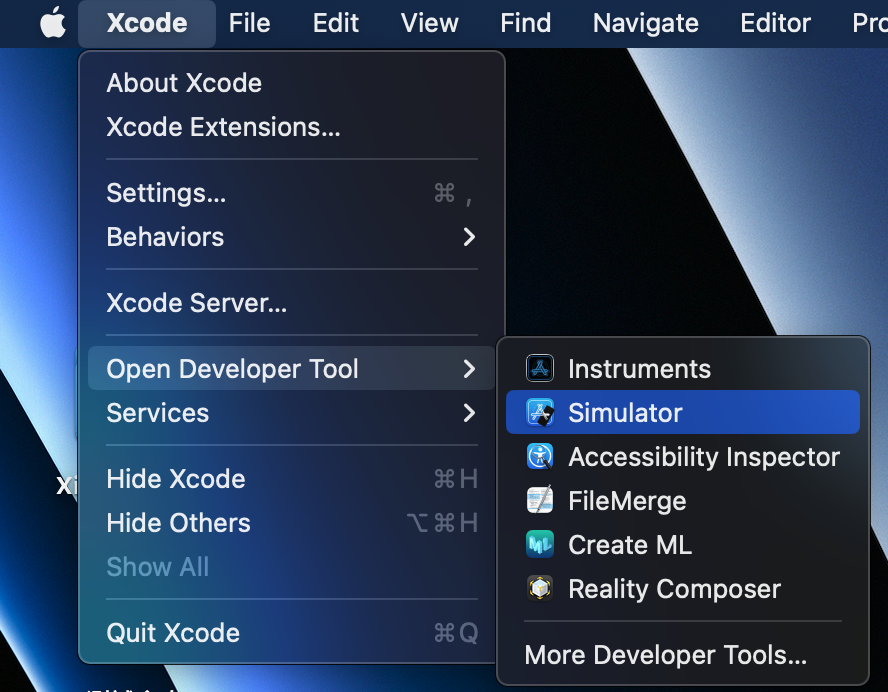Screen dimensions: 888x692
Task: Click the Create ML icon
Action: 540,544
